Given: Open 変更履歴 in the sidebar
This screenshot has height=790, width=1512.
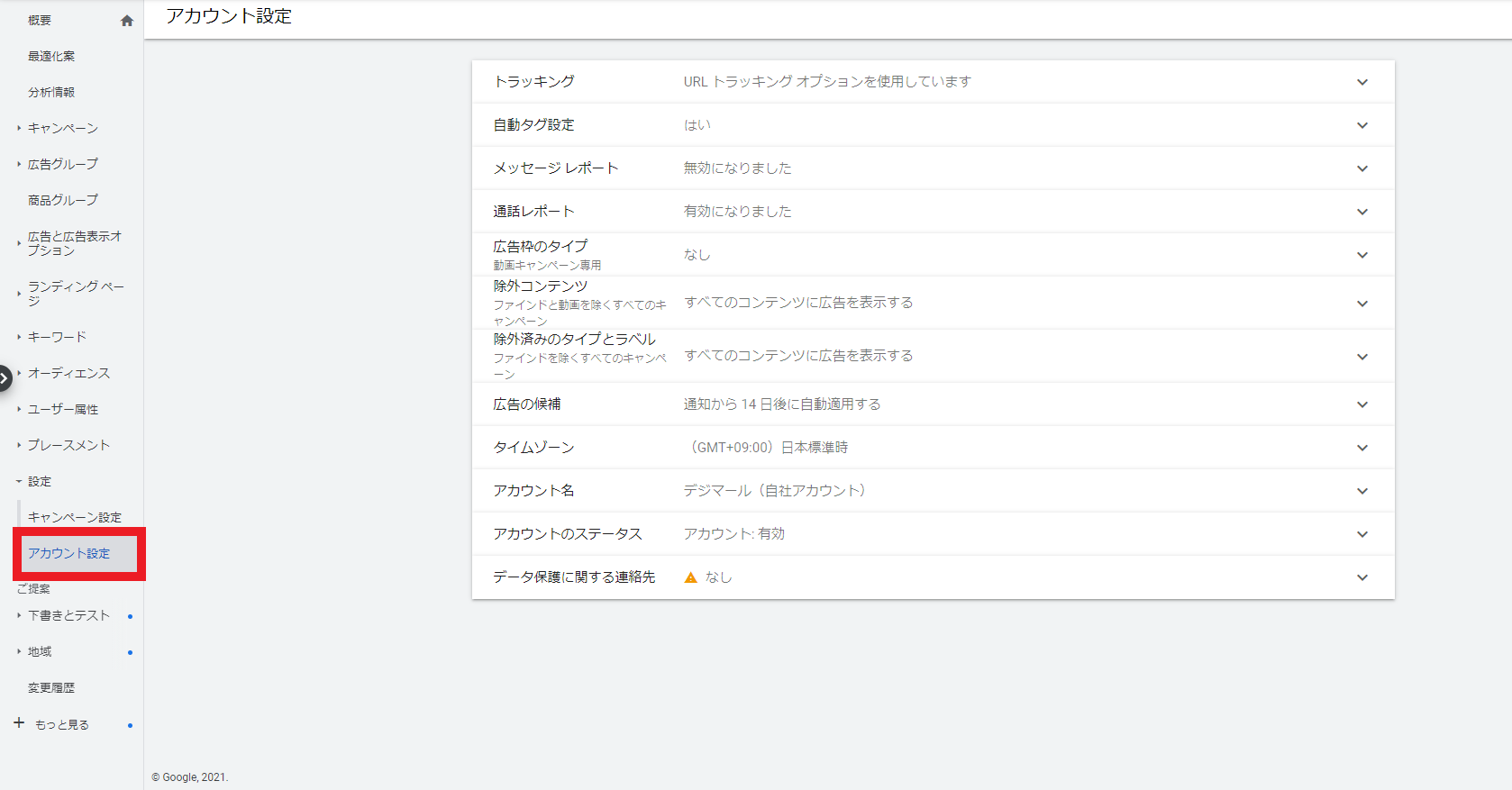Looking at the screenshot, I should click(x=51, y=687).
